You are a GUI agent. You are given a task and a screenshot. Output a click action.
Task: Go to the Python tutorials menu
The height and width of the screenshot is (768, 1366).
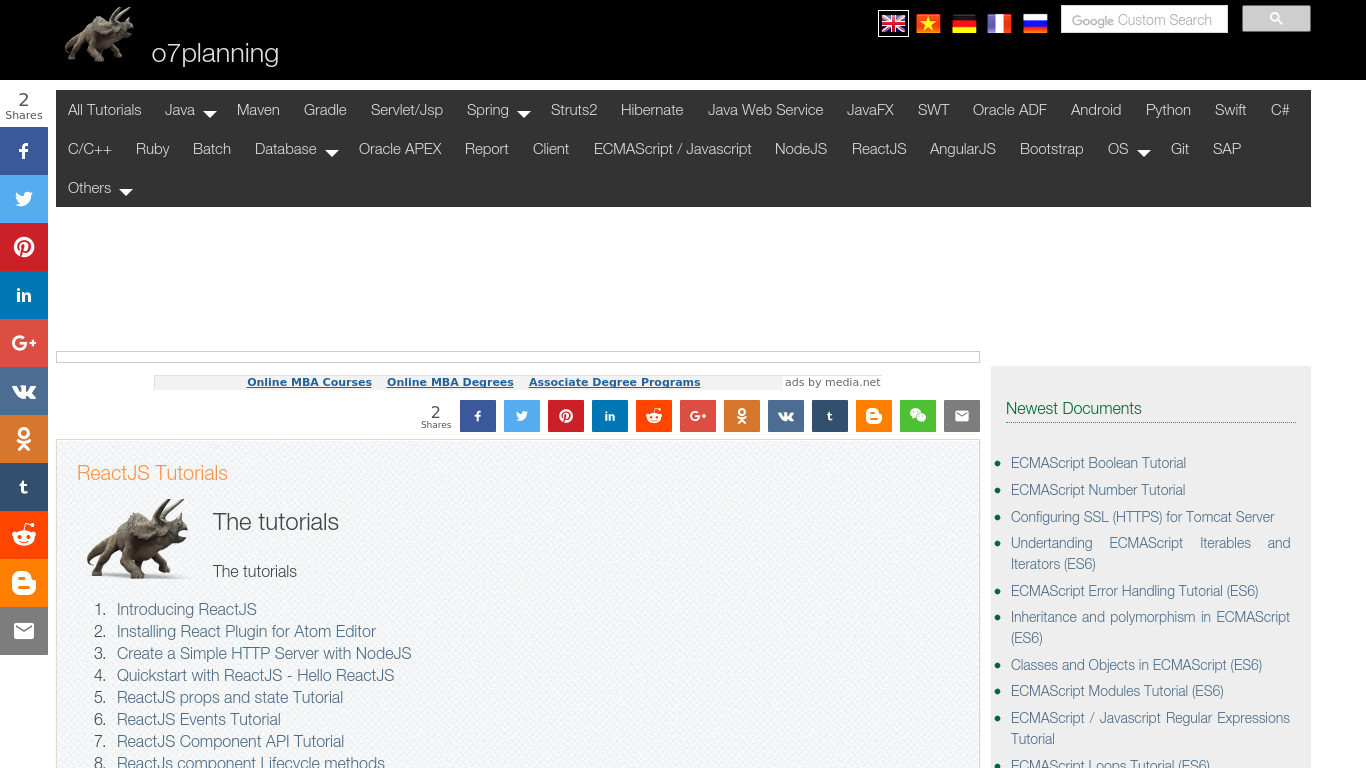[x=1168, y=110]
